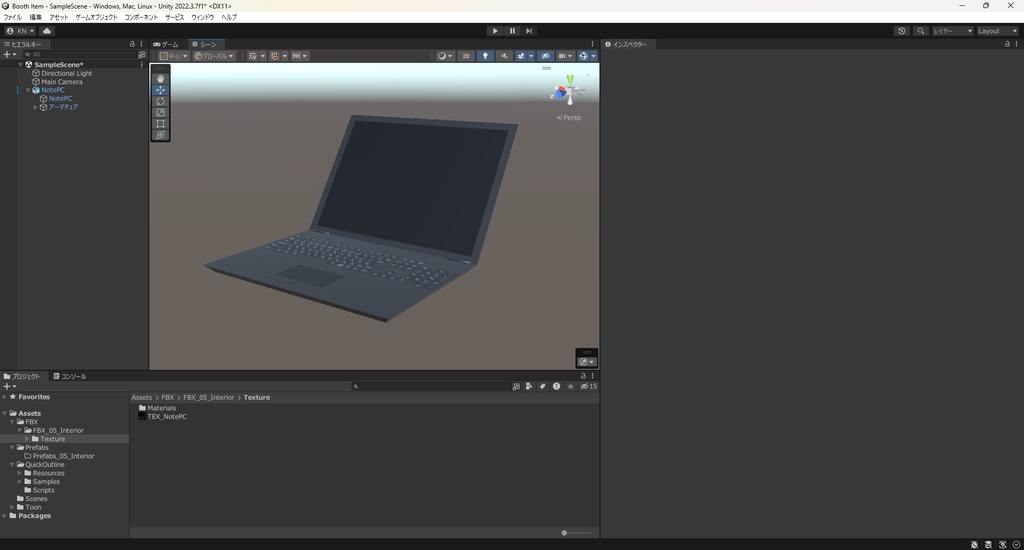Select the Scale tool
1024x550 pixels.
pyautogui.click(x=161, y=112)
